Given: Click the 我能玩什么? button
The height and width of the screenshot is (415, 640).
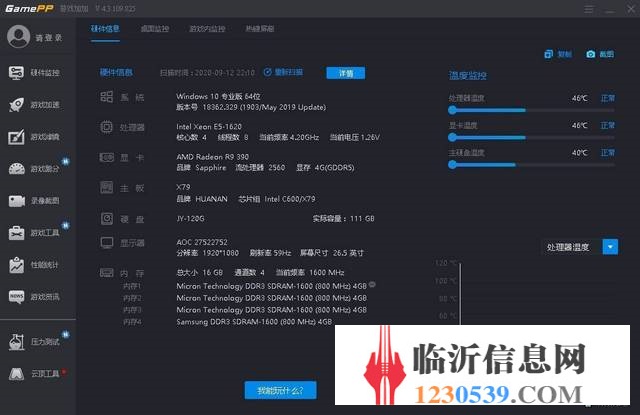Looking at the screenshot, I should (x=280, y=391).
